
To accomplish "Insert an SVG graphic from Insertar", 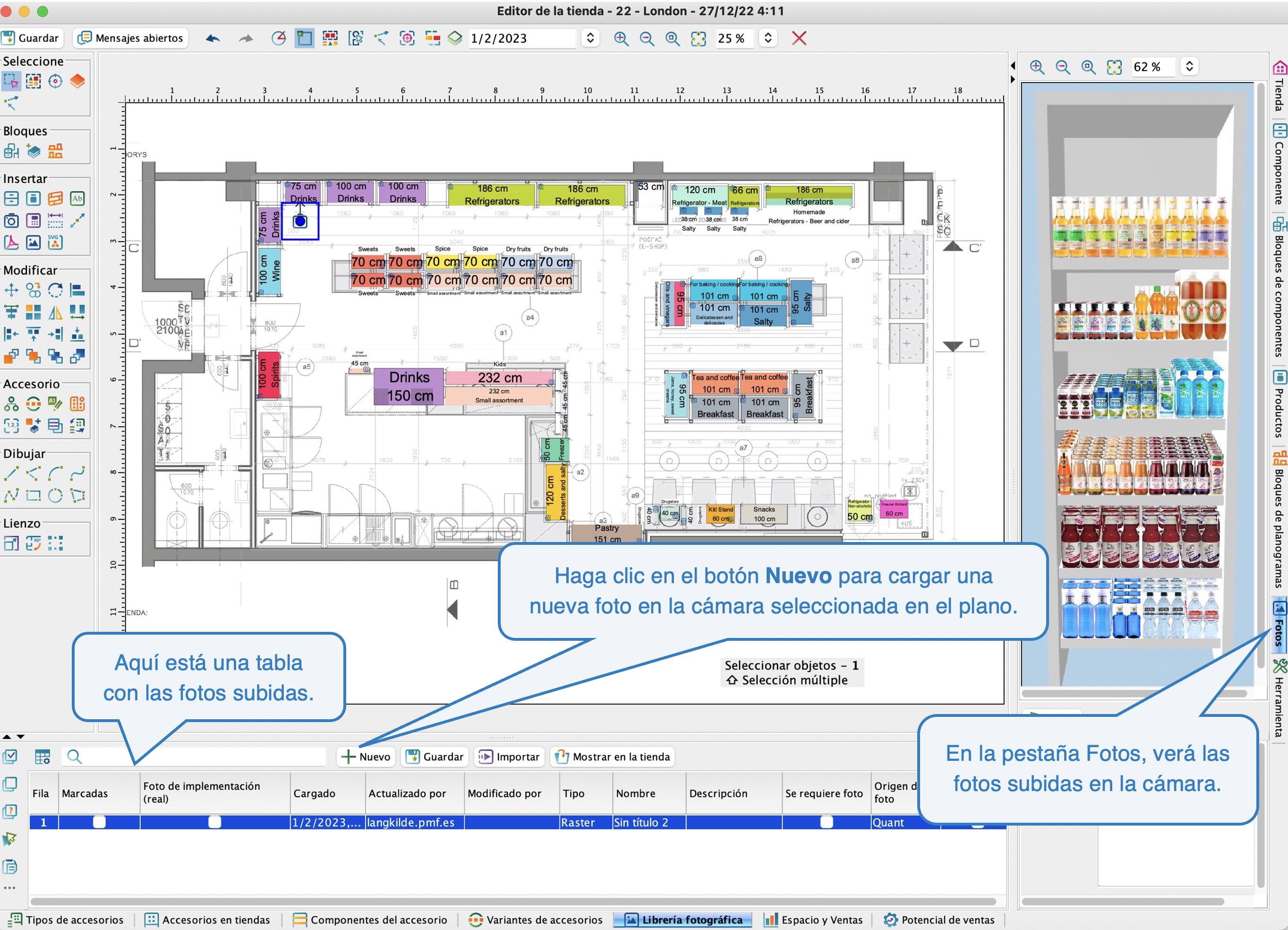I will click(55, 242).
